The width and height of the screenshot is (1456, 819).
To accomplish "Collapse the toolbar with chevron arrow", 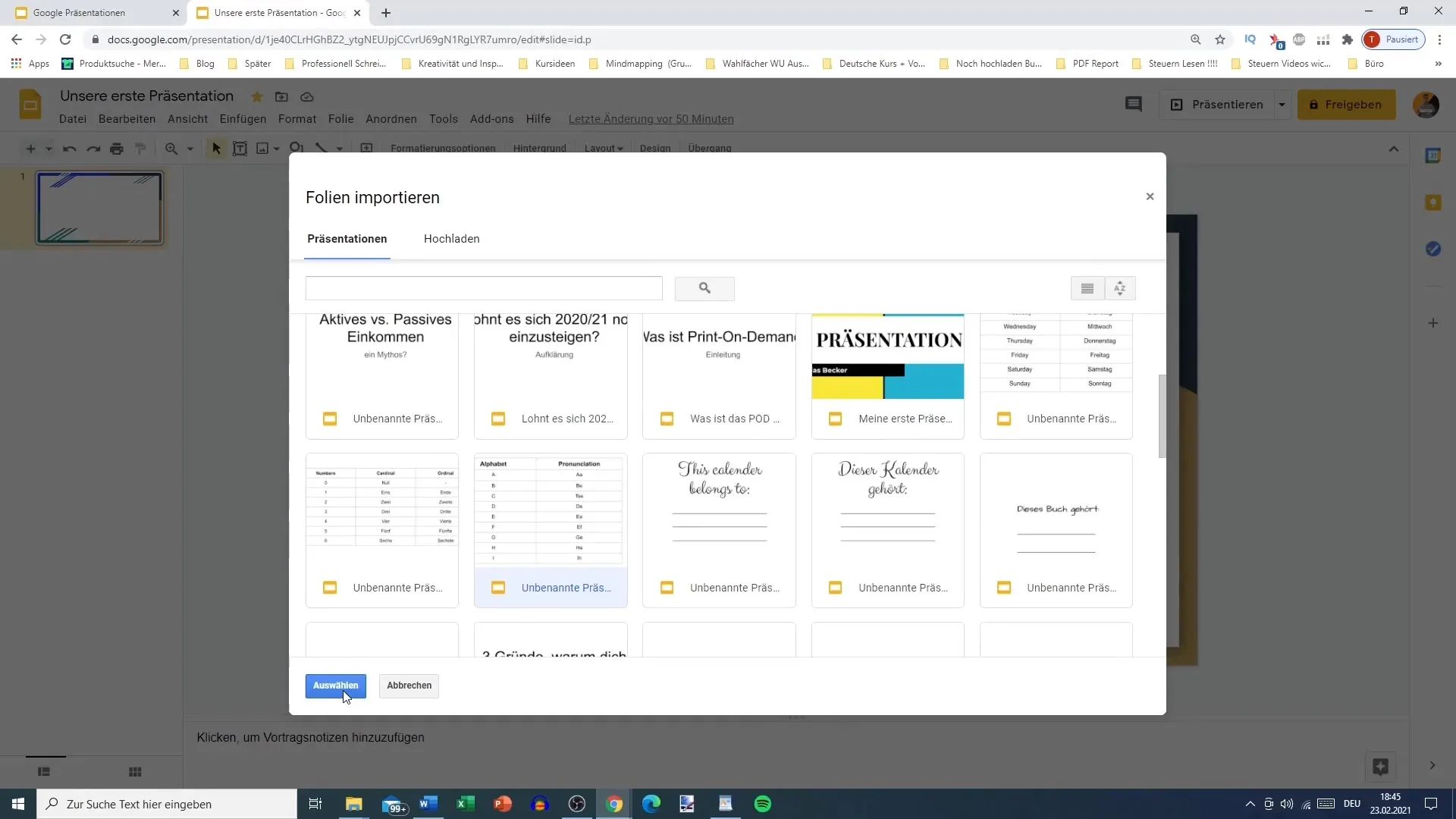I will (1394, 149).
